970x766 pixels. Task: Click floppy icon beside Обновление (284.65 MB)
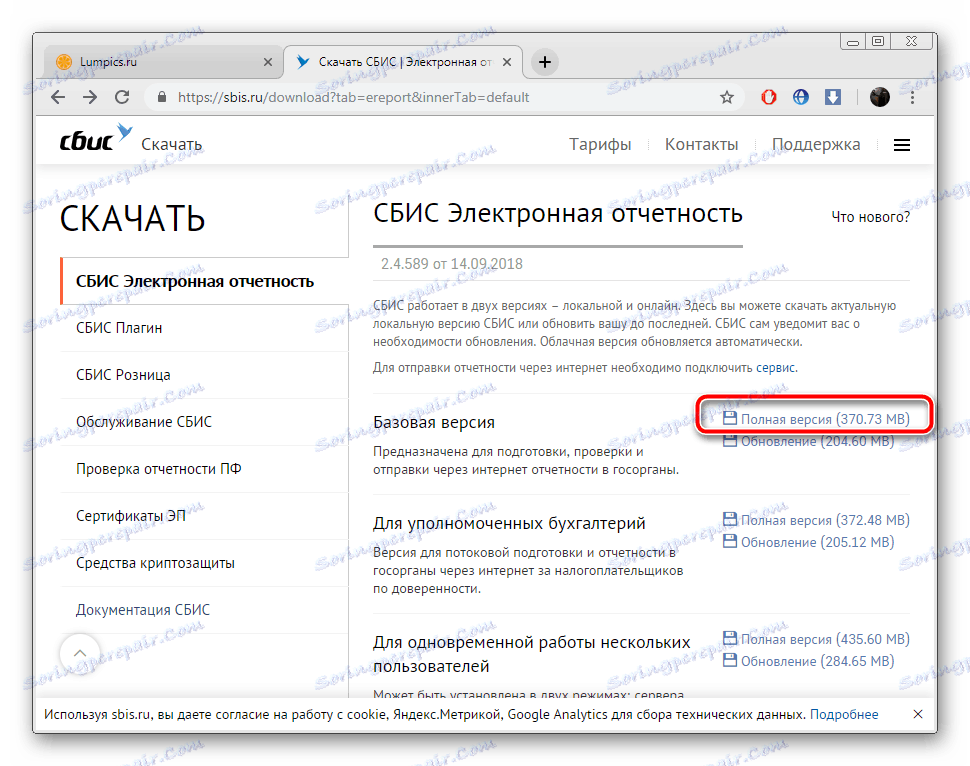pyautogui.click(x=730, y=660)
